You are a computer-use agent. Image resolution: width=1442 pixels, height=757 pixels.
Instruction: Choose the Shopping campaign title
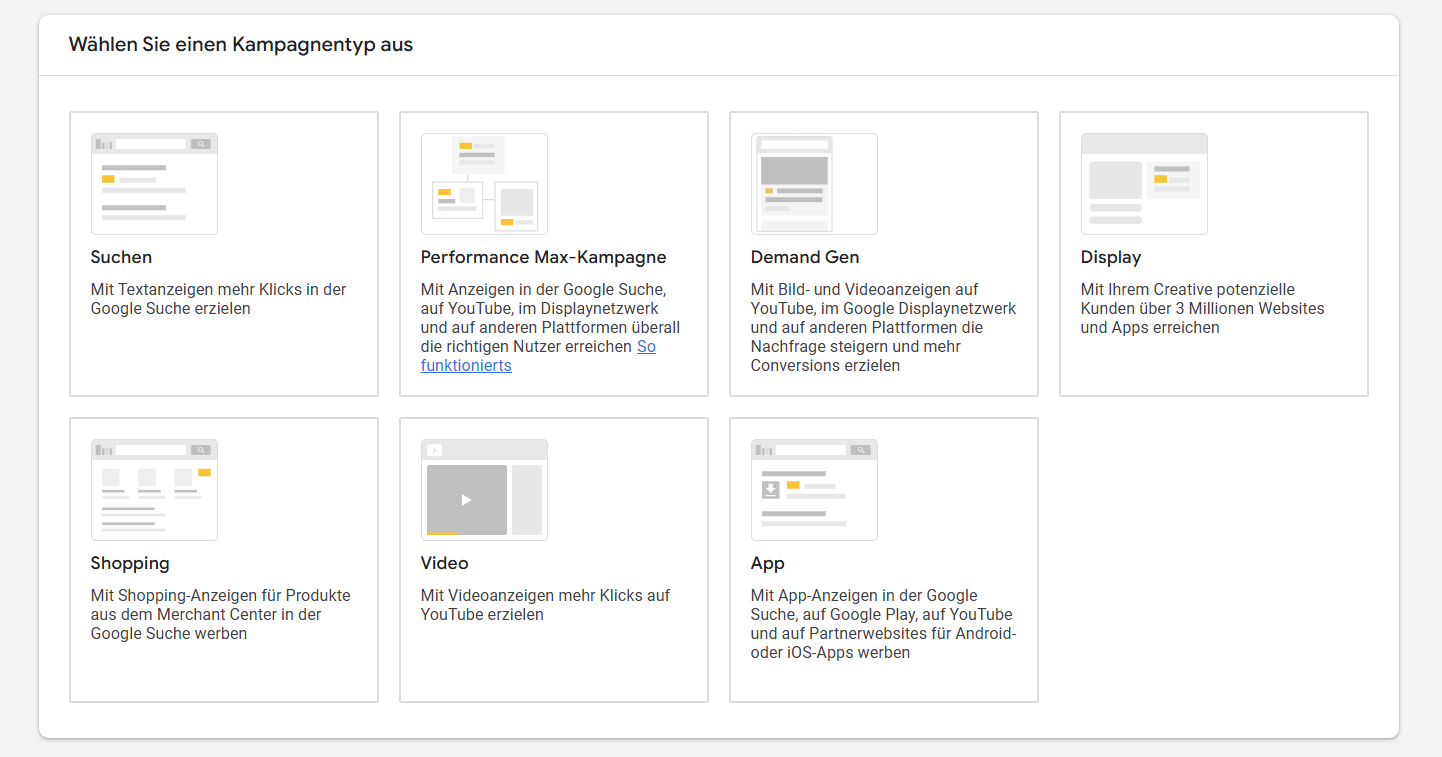pyautogui.click(x=130, y=563)
